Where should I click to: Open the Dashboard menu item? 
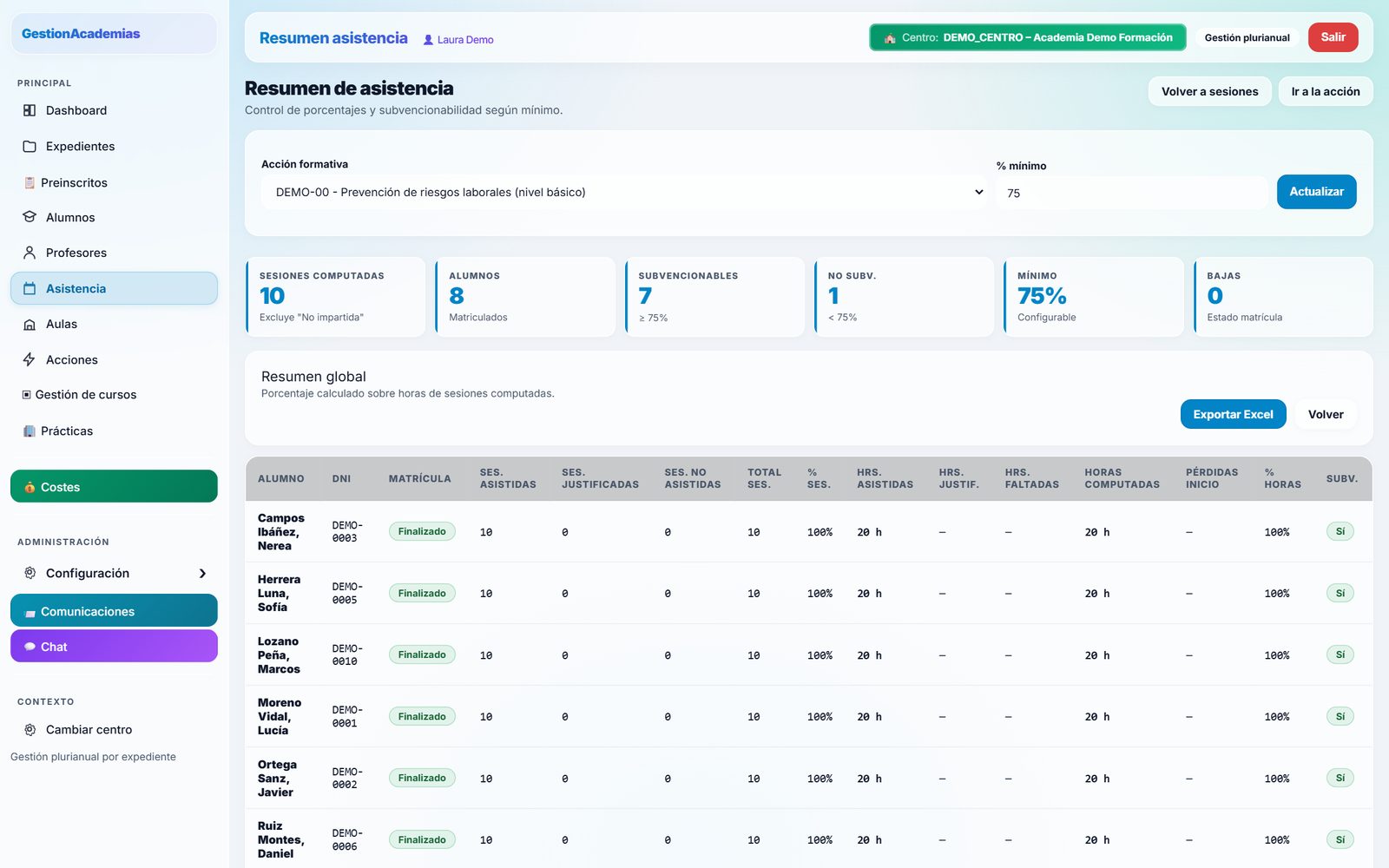[114, 110]
